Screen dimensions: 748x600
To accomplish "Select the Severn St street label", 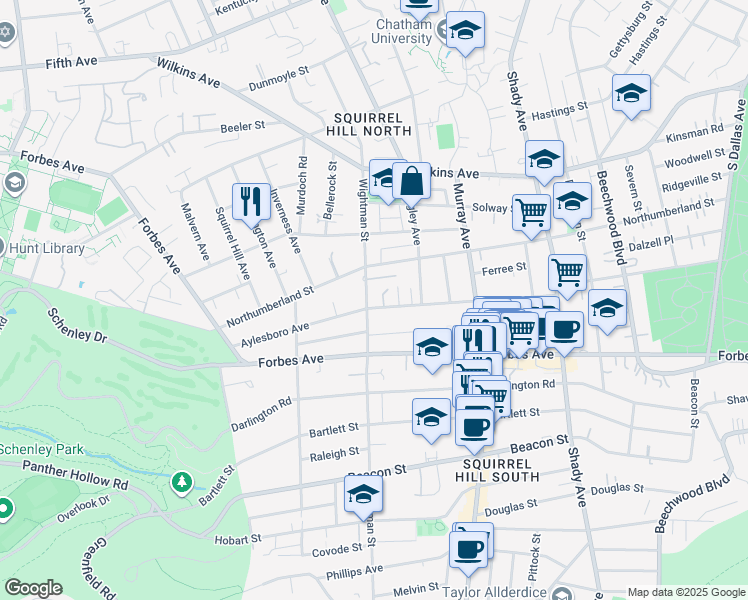I will pyautogui.click(x=633, y=188).
